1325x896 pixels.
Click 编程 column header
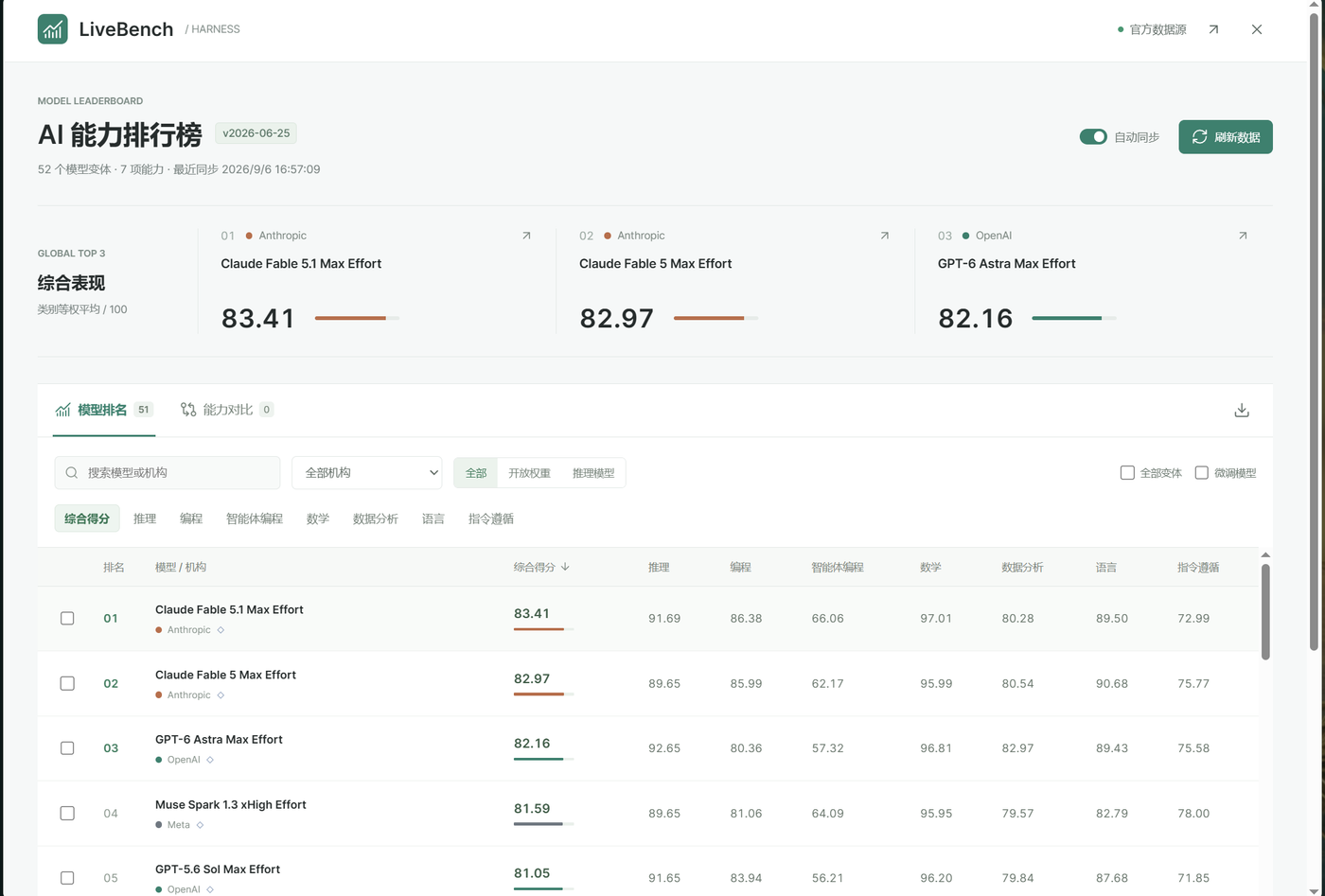click(x=740, y=568)
